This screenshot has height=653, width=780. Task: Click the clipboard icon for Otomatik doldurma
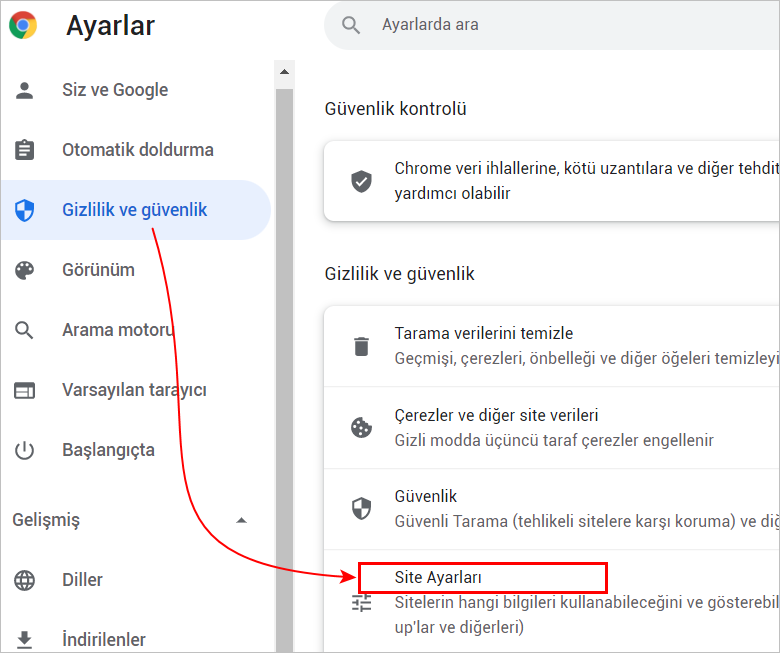click(24, 150)
